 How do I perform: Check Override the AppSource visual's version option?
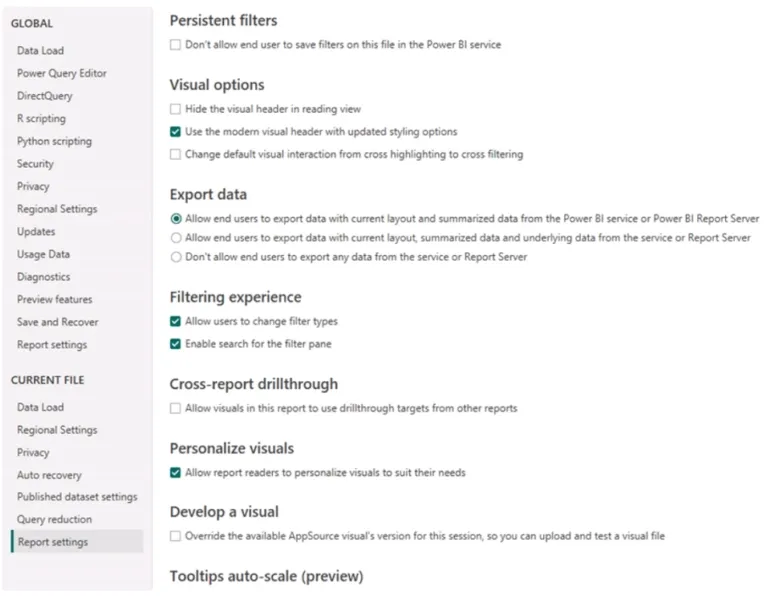(175, 536)
